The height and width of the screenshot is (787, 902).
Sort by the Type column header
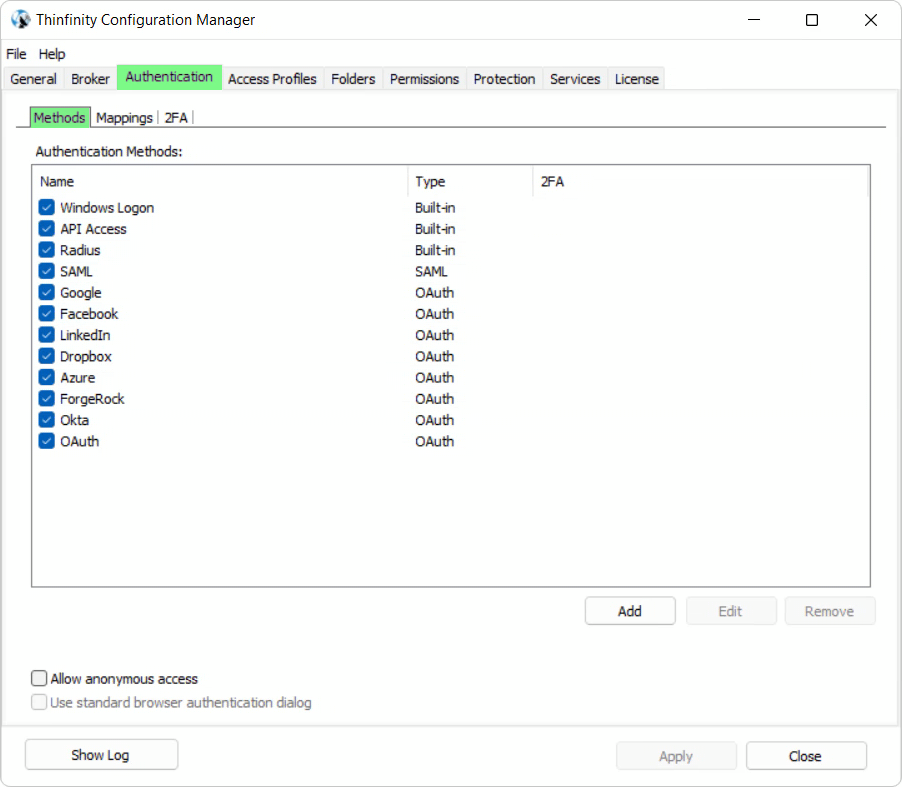(470, 182)
